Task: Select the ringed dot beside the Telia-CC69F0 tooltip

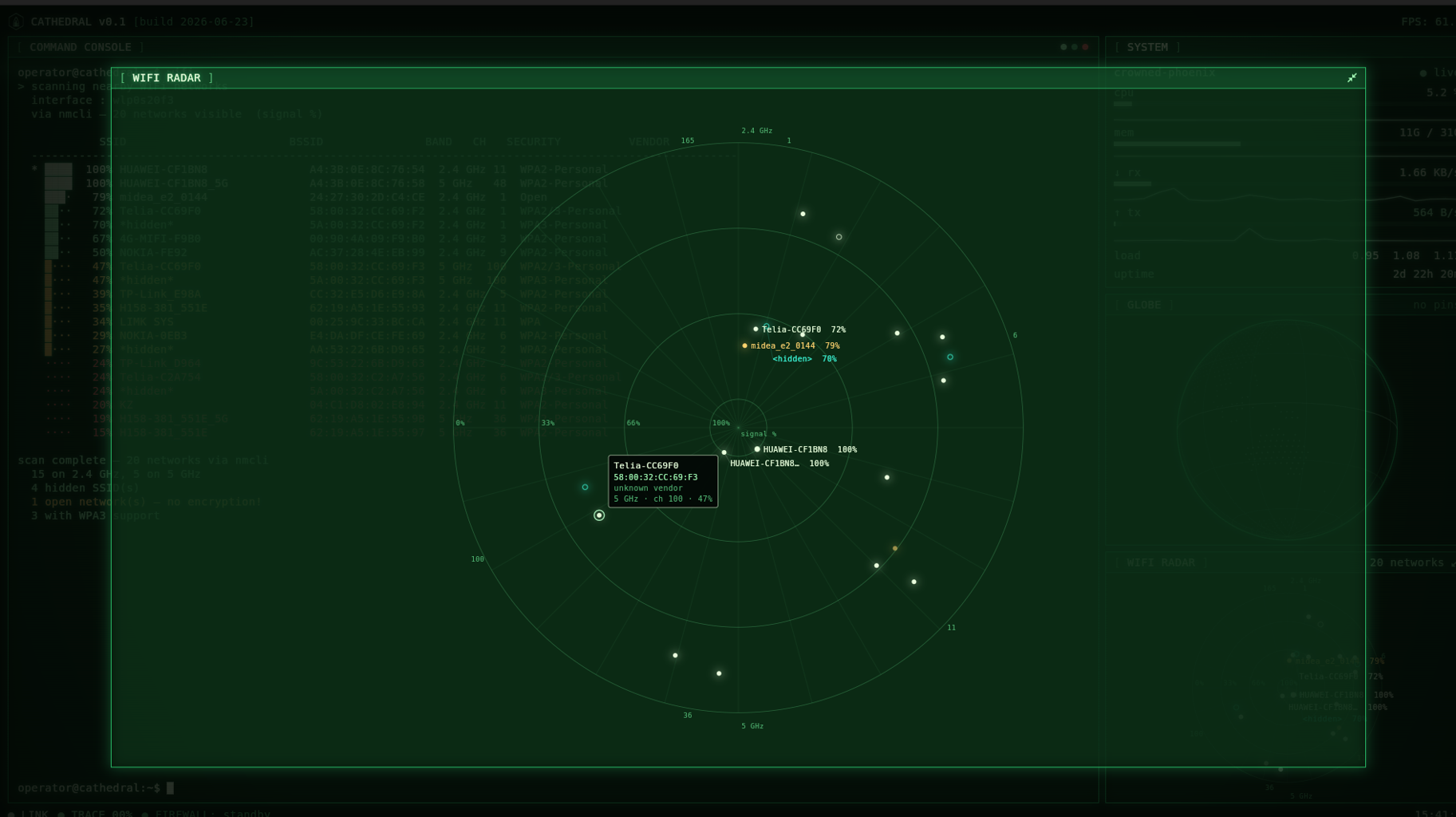Action: pos(599,515)
